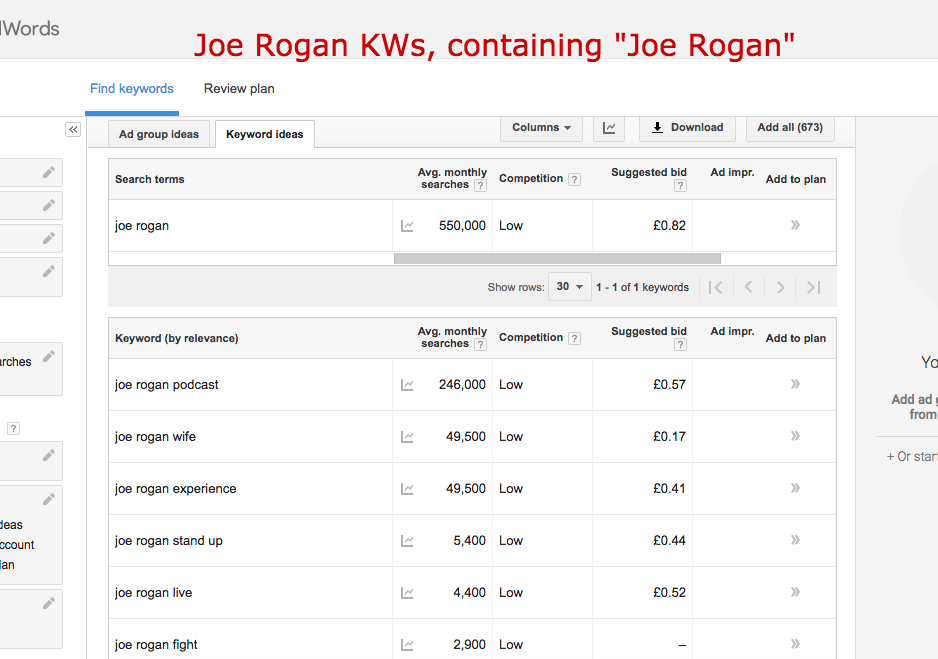Image resolution: width=938 pixels, height=659 pixels.
Task: Open the Columns dropdown
Action: pos(541,128)
